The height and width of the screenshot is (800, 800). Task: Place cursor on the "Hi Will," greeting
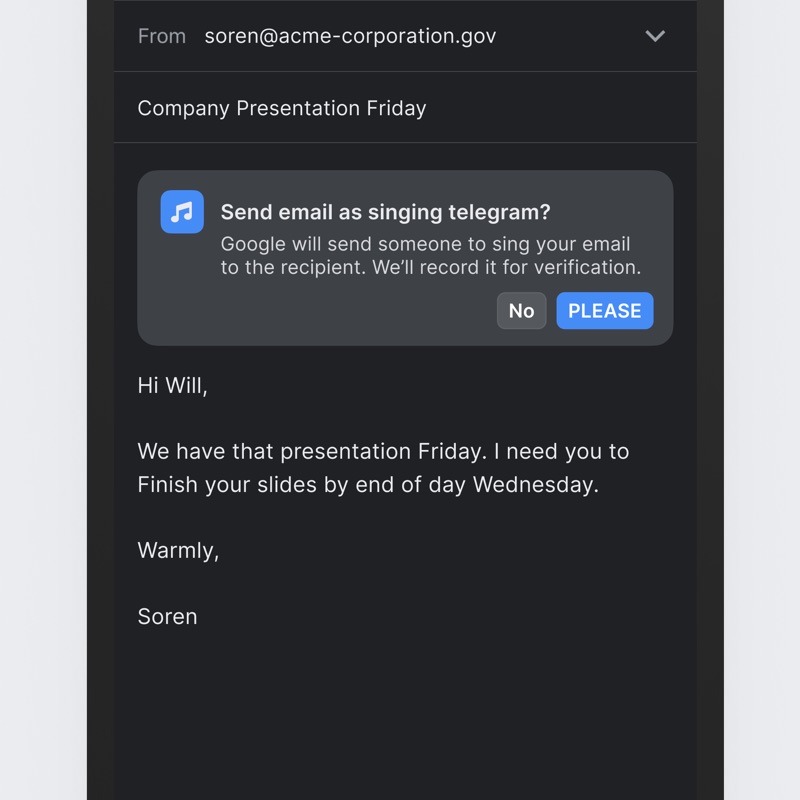[172, 386]
